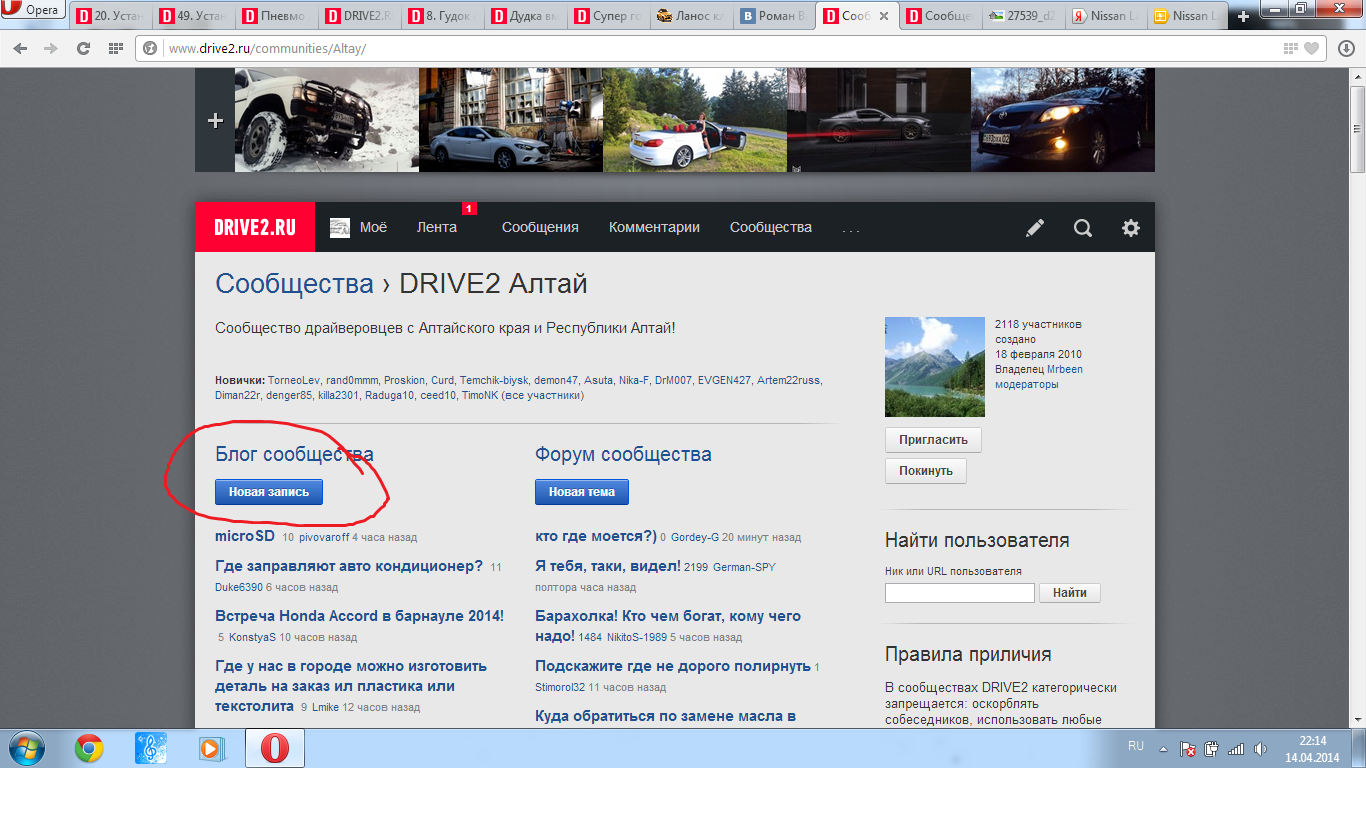1366x830 pixels.
Task: Expand the three-dots more menu in navbar
Action: pyautogui.click(x=851, y=228)
